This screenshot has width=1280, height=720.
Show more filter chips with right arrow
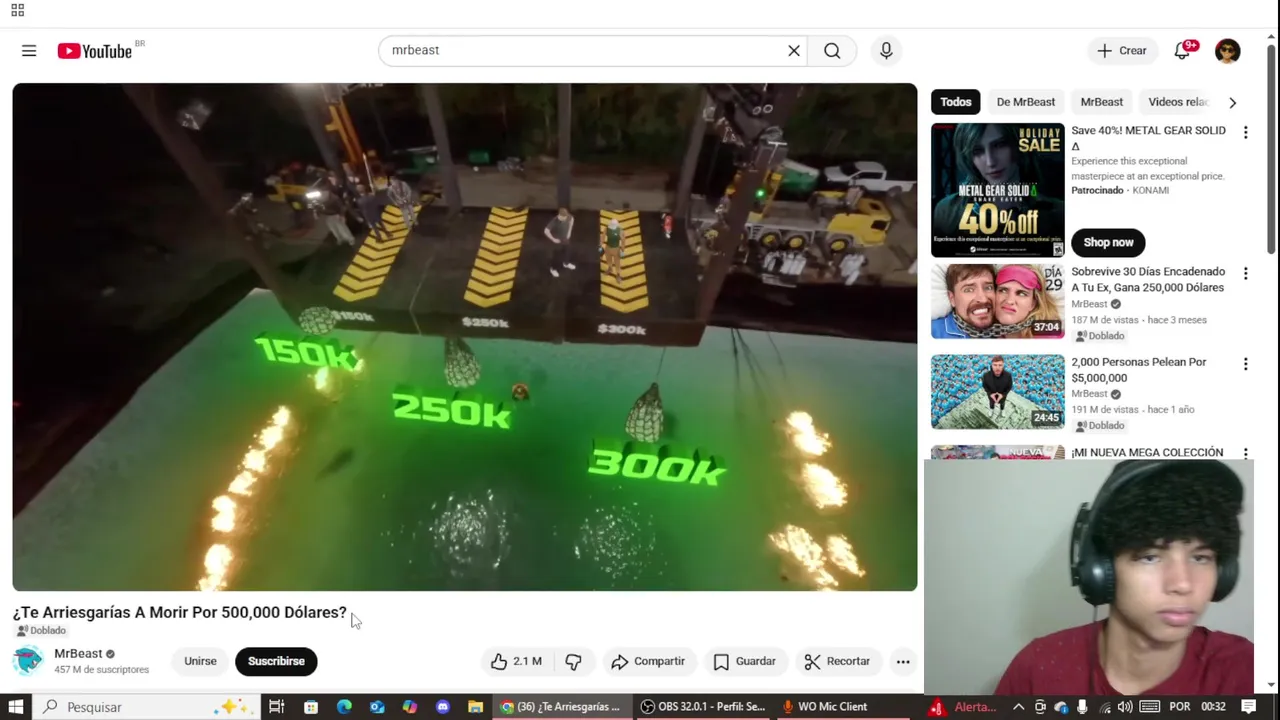point(1232,102)
